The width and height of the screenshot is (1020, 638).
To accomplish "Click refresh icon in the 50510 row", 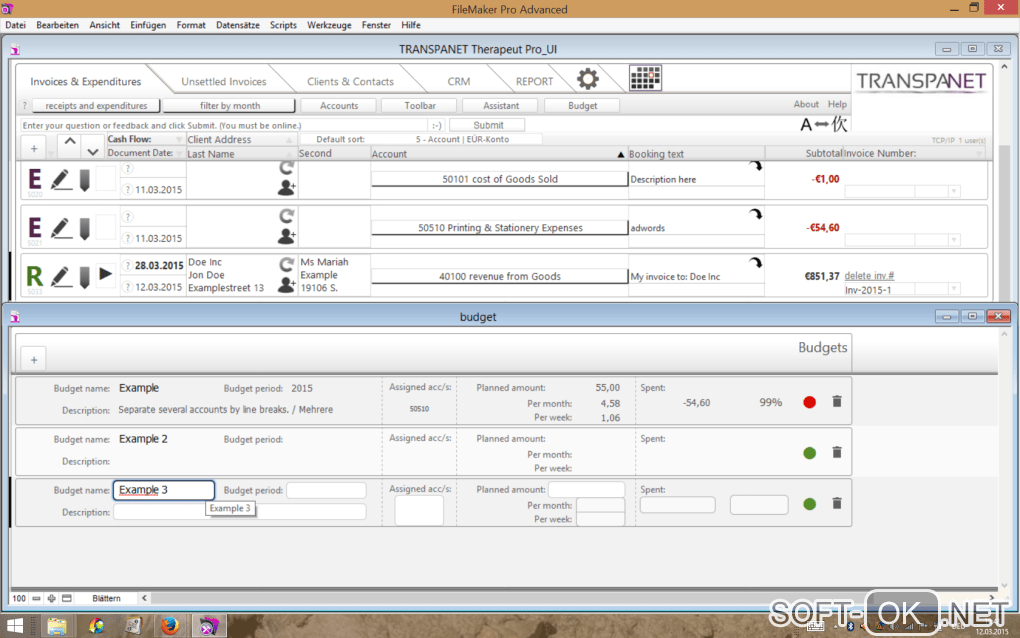I will pos(286,215).
